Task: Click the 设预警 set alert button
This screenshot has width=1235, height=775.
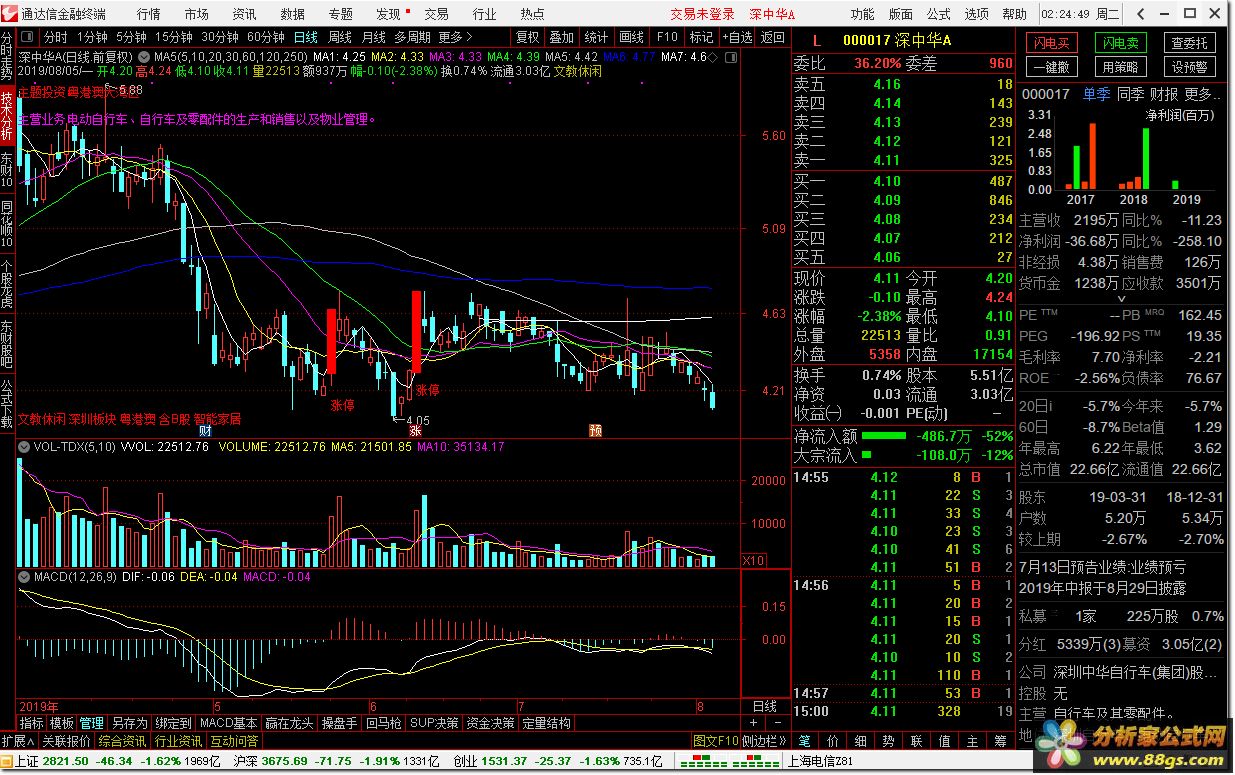Action: (x=1190, y=67)
